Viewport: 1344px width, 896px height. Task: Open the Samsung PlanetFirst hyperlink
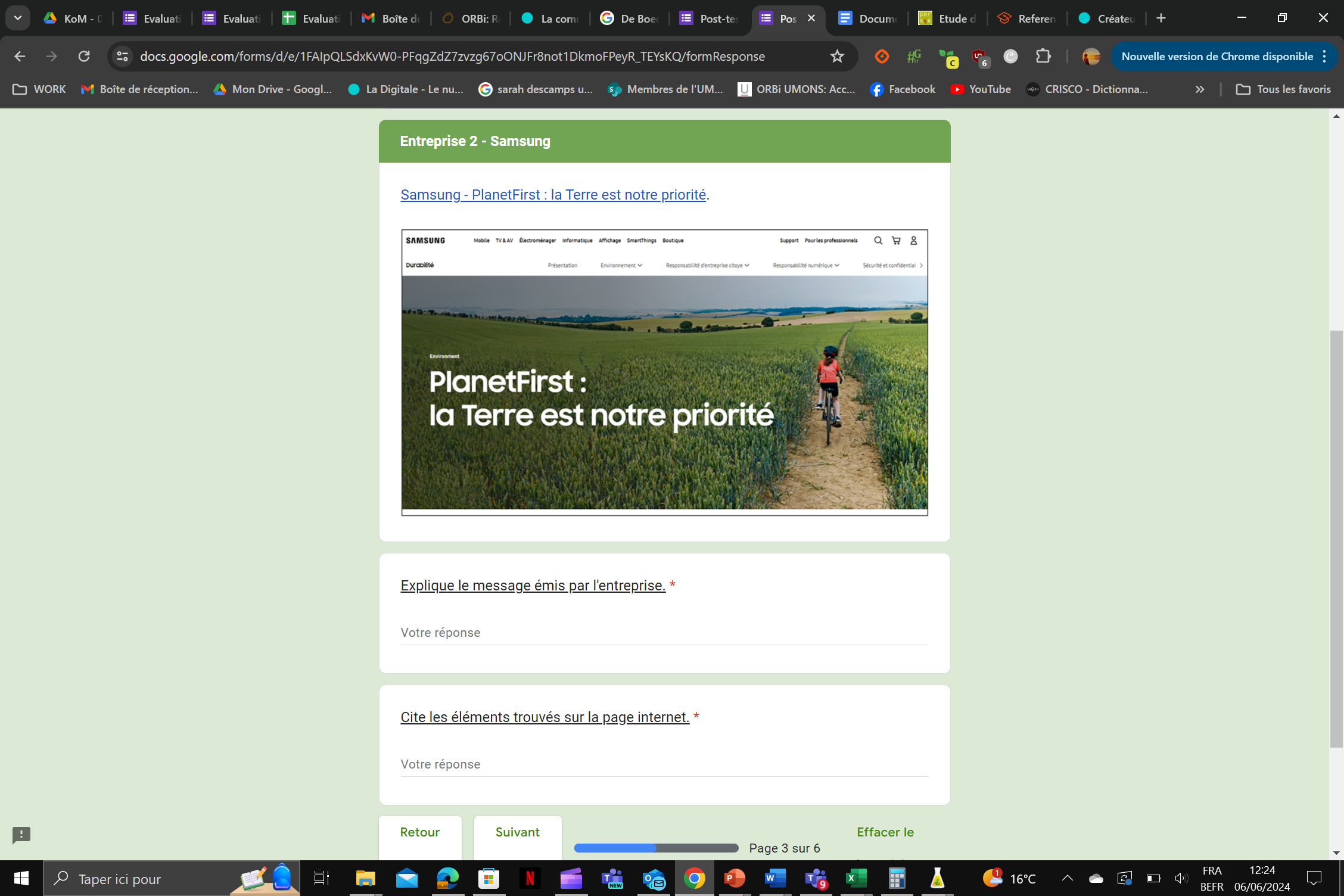tap(553, 195)
